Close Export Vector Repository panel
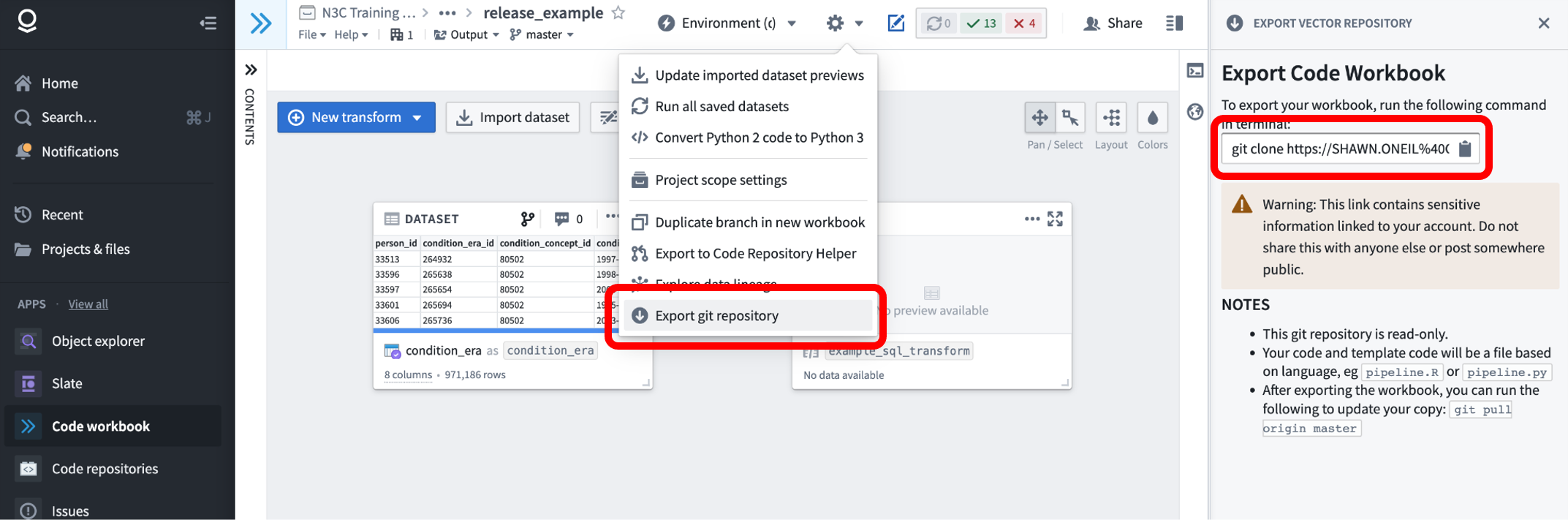This screenshot has height=523, width=1568. coord(1544,23)
